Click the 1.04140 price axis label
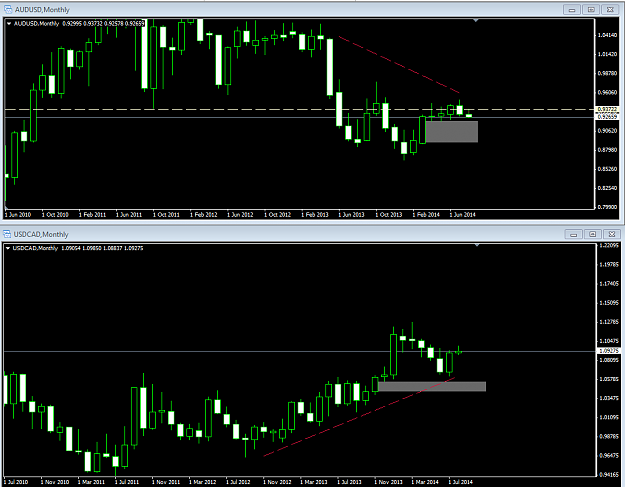The width and height of the screenshot is (625, 487). pos(607,35)
